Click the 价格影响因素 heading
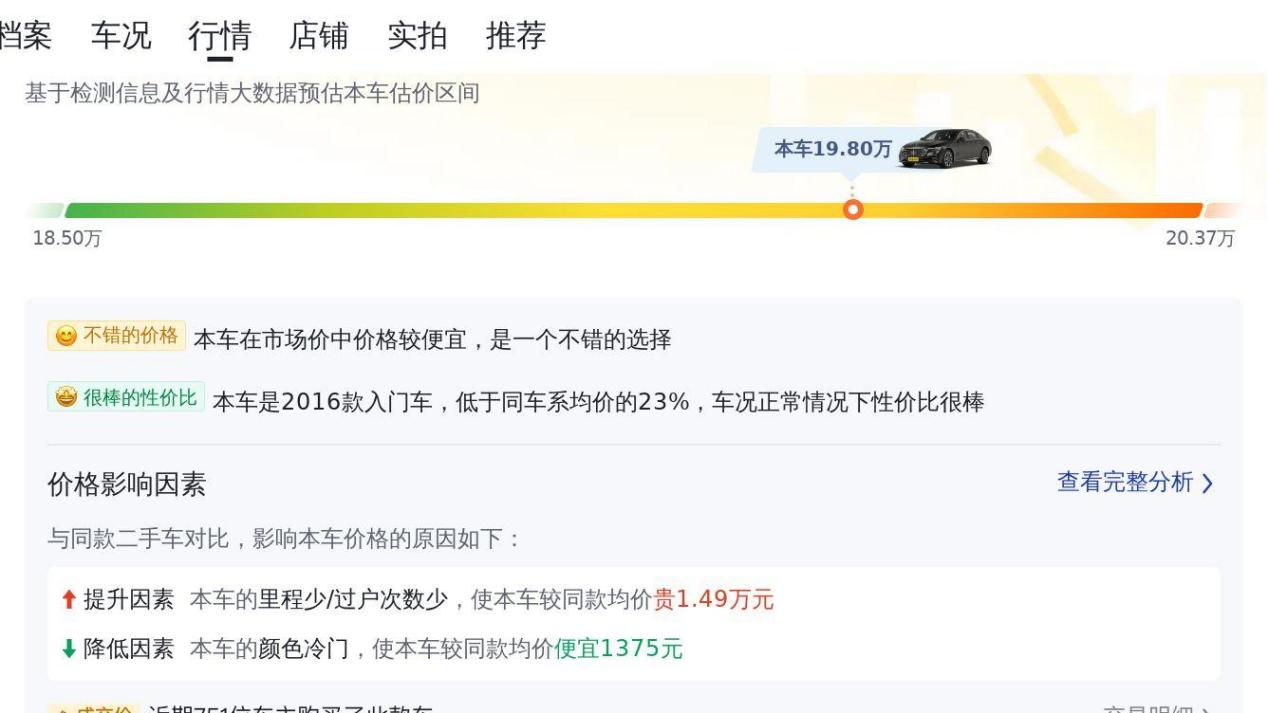Image resolution: width=1268 pixels, height=713 pixels. [127, 485]
